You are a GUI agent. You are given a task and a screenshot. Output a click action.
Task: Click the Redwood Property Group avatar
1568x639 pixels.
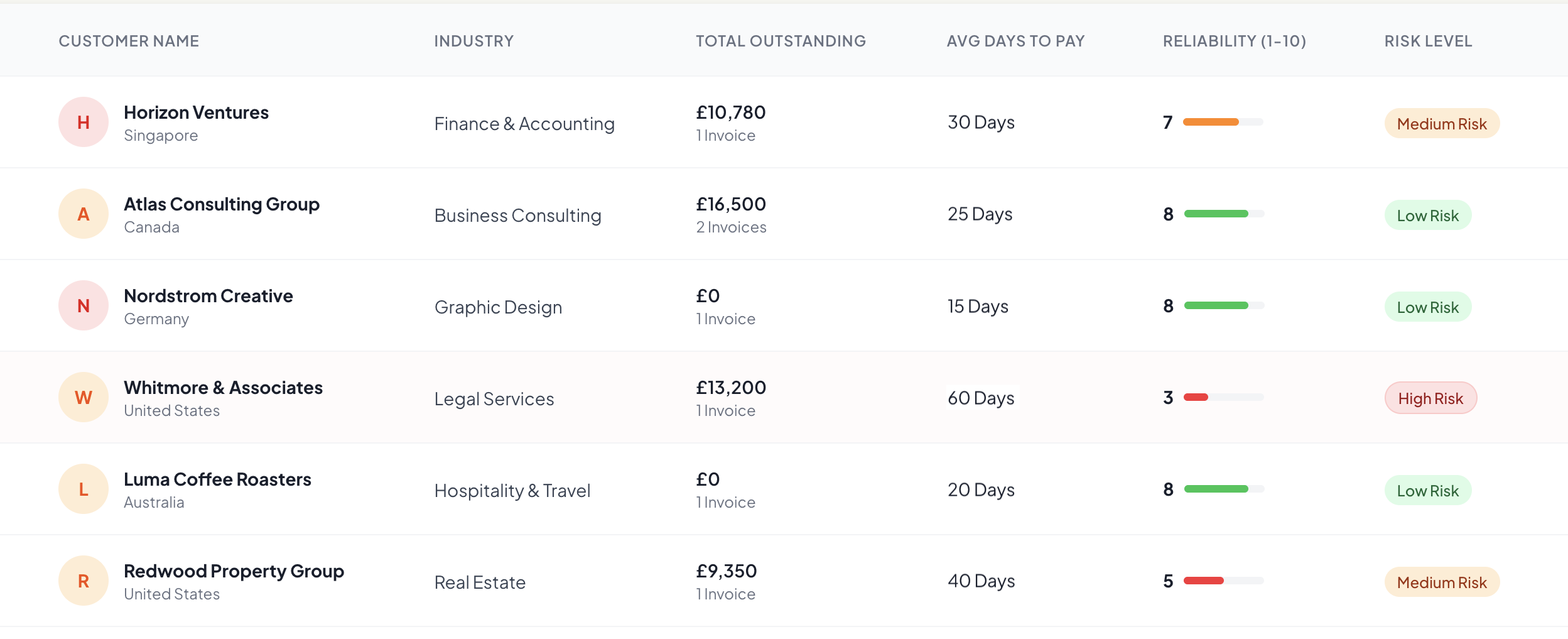click(x=83, y=581)
